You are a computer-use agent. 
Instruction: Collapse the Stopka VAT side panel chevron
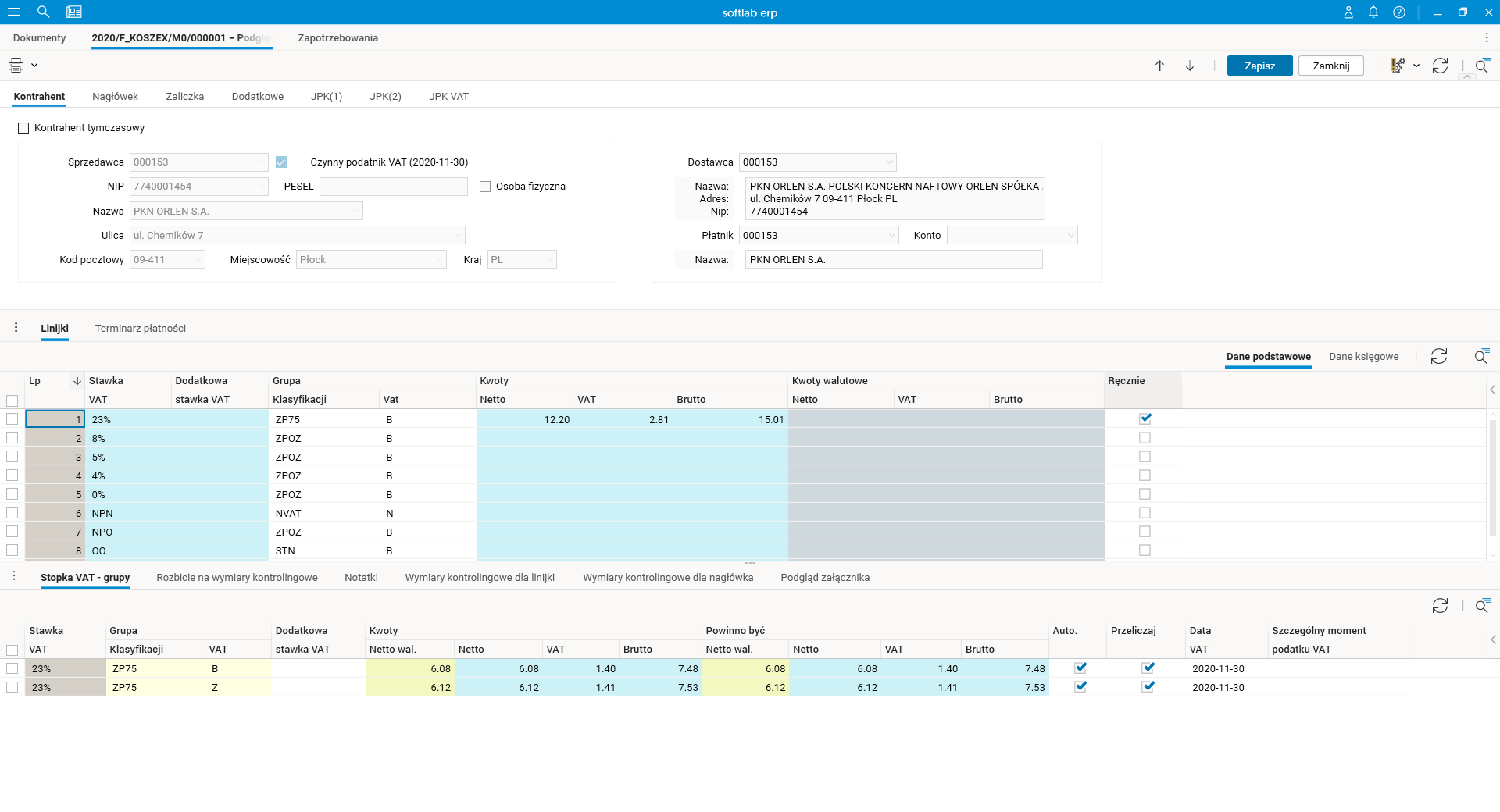1493,639
